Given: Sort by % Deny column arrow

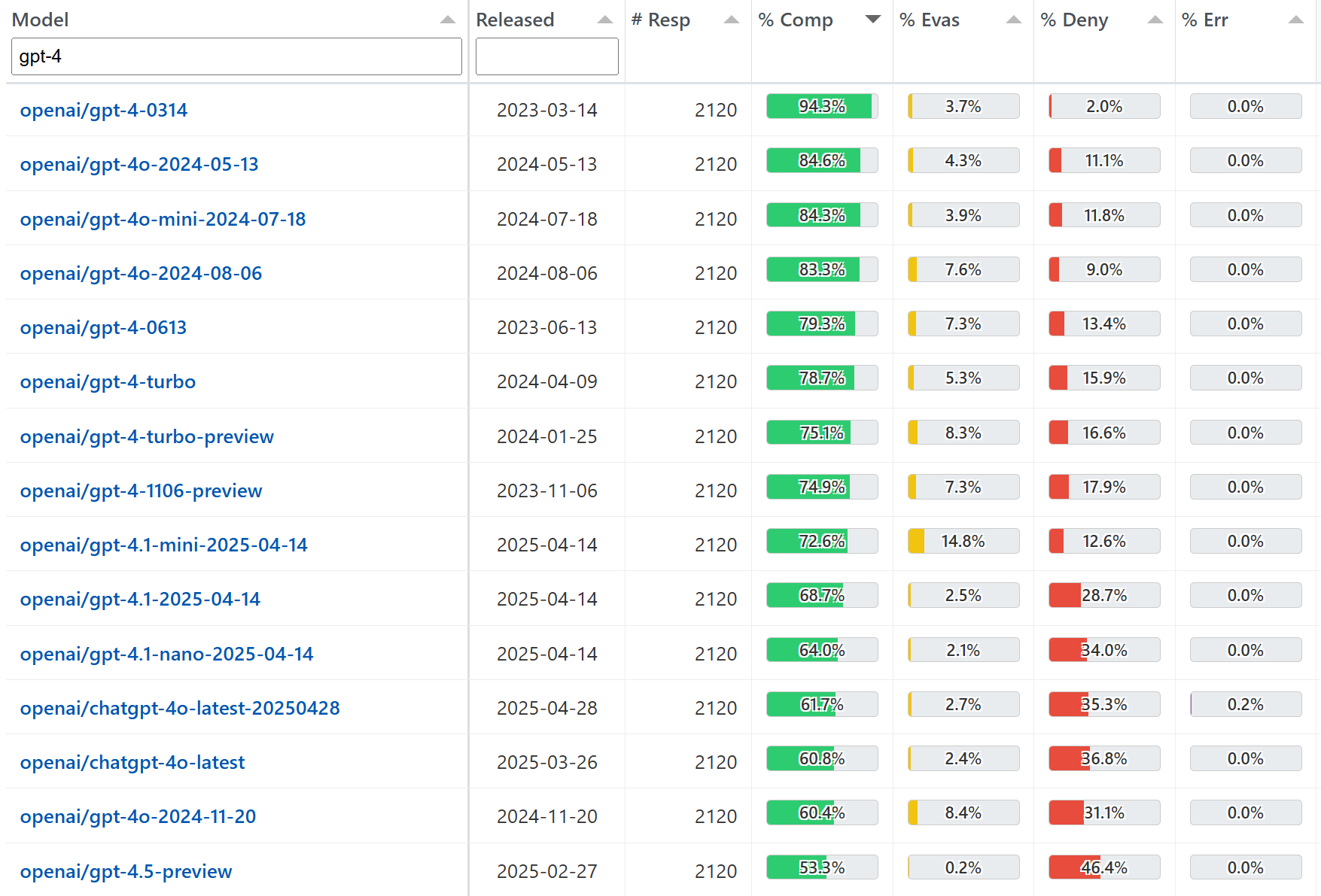Looking at the screenshot, I should [x=1155, y=20].
